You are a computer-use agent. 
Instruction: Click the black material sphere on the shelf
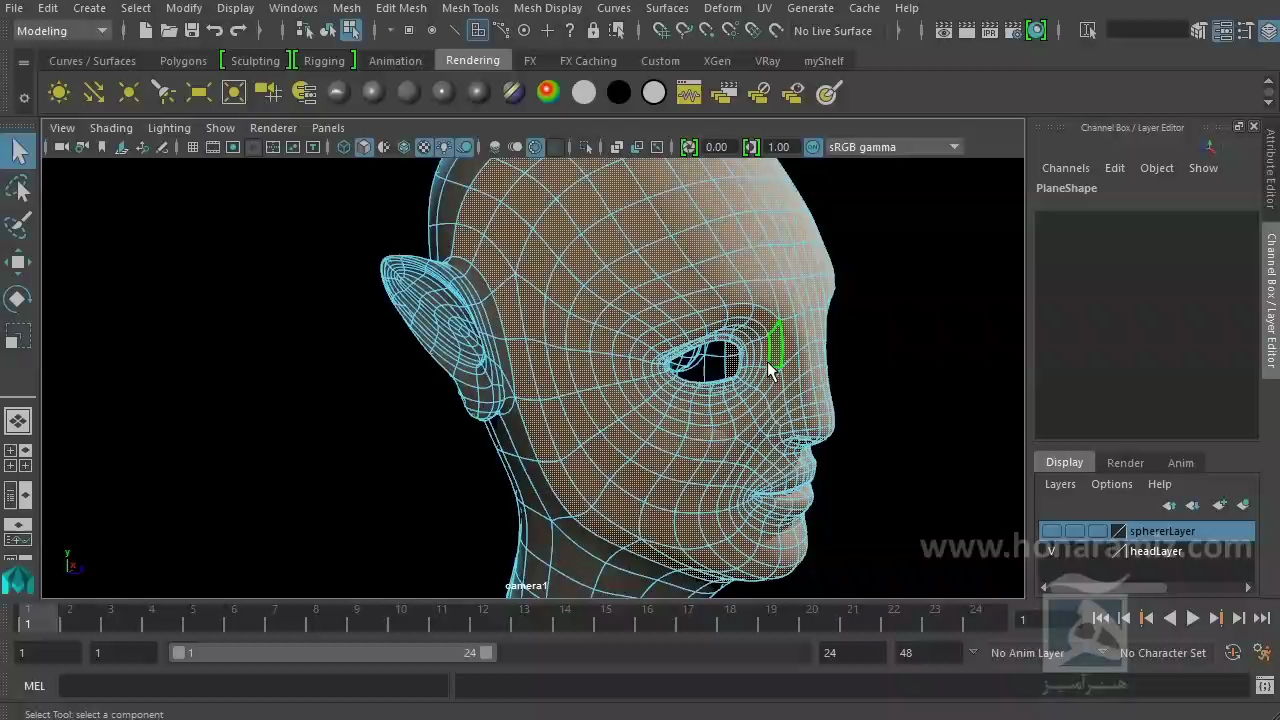point(619,93)
